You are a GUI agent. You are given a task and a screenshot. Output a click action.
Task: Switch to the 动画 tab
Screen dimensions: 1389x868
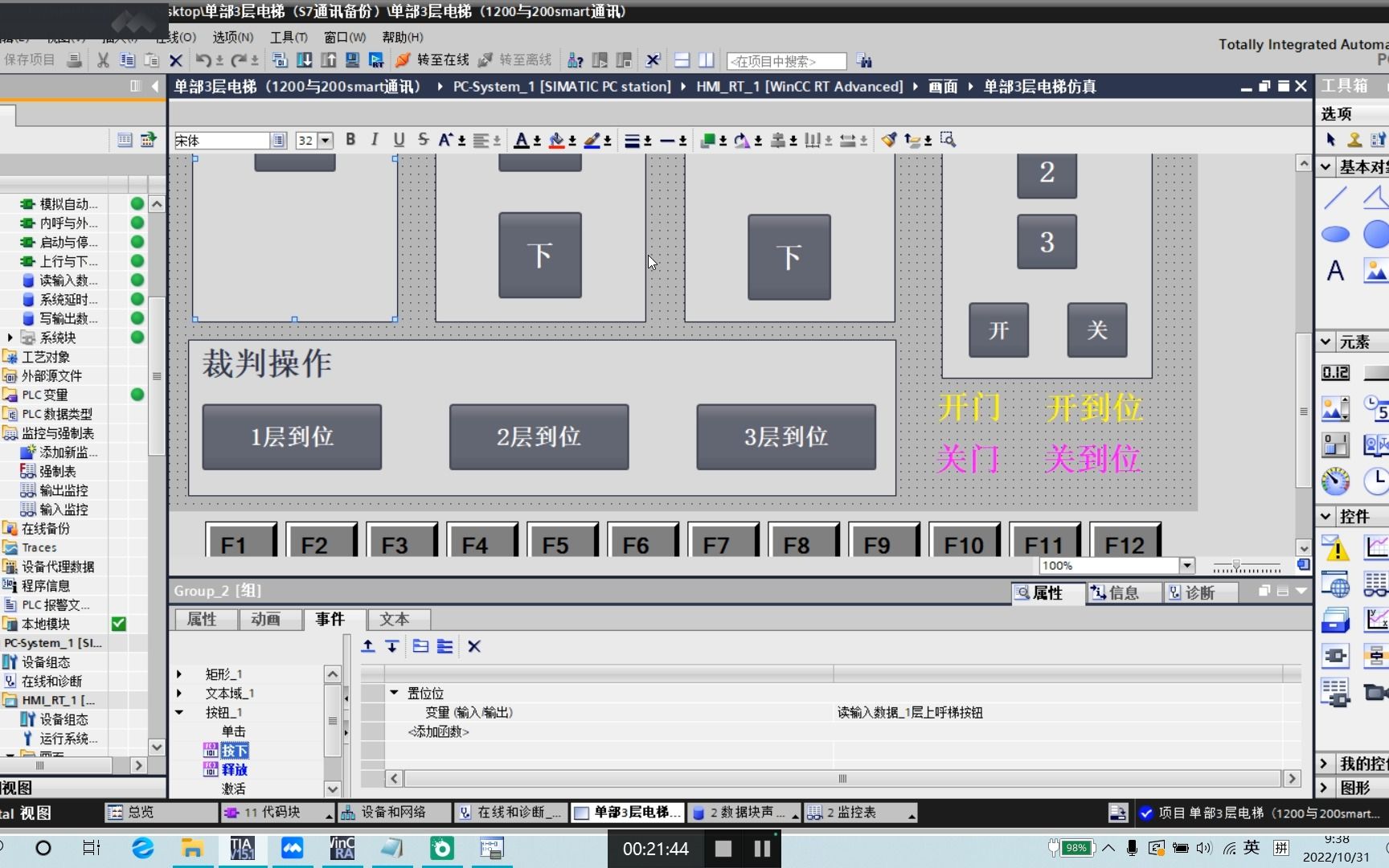tap(270, 620)
